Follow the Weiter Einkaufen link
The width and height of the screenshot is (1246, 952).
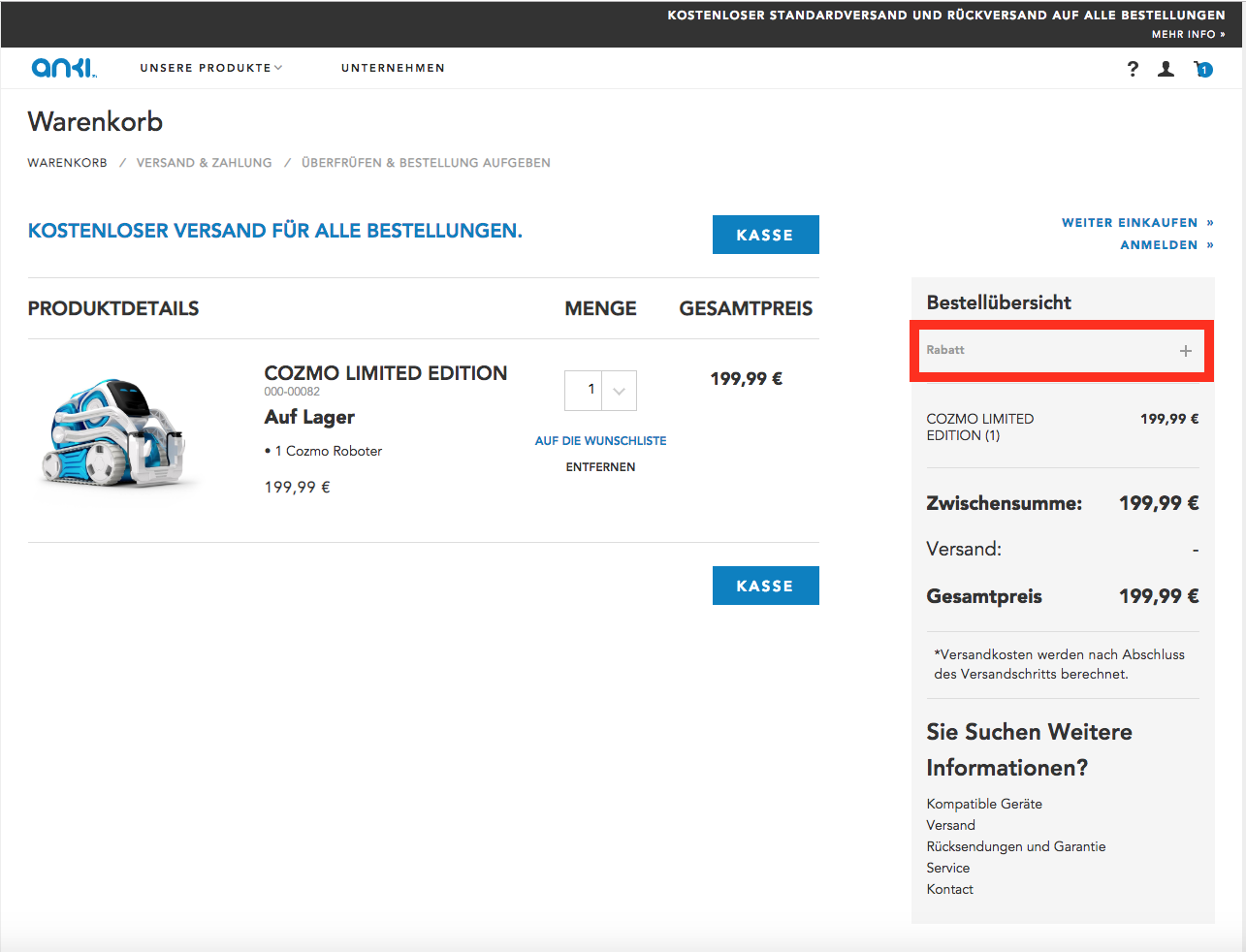(x=1137, y=223)
